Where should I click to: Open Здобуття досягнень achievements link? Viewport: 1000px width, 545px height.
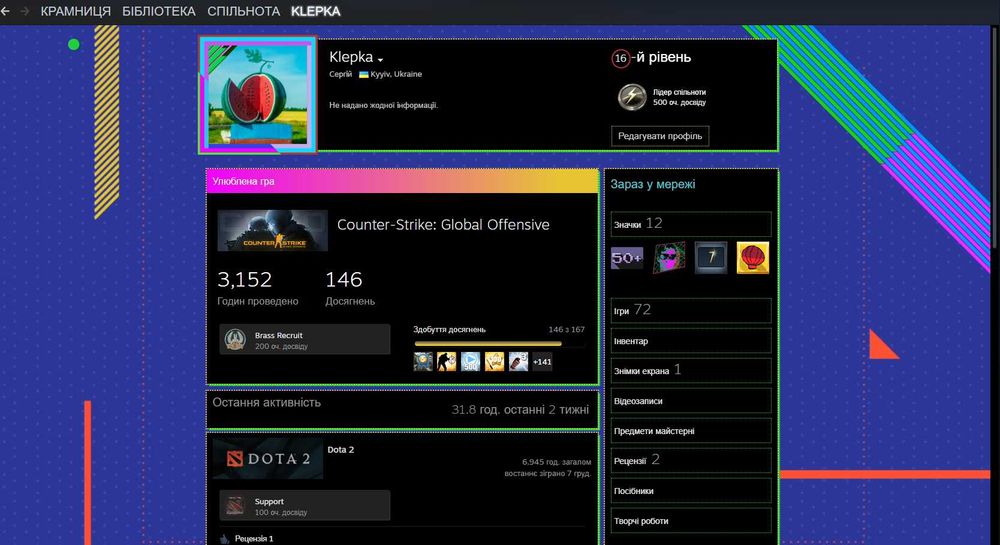point(449,330)
